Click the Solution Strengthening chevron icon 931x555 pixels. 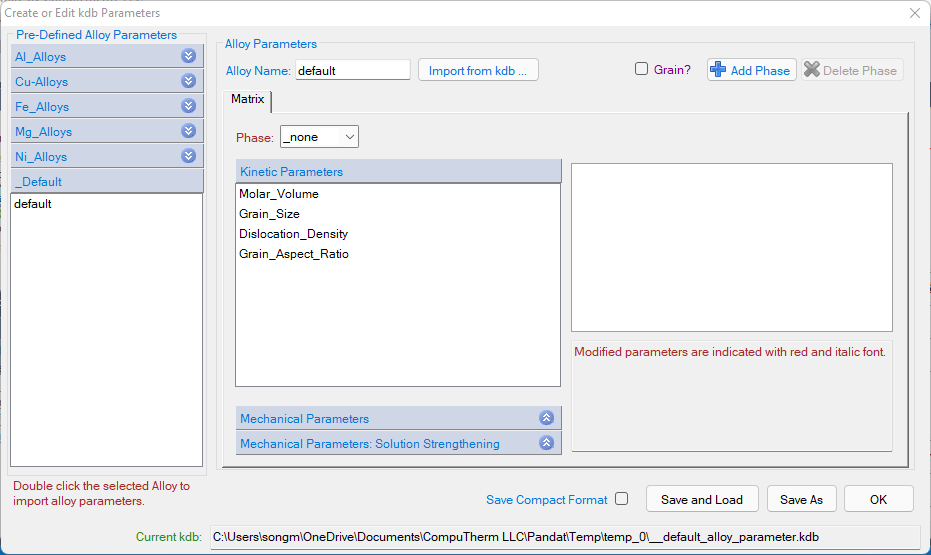(x=546, y=444)
